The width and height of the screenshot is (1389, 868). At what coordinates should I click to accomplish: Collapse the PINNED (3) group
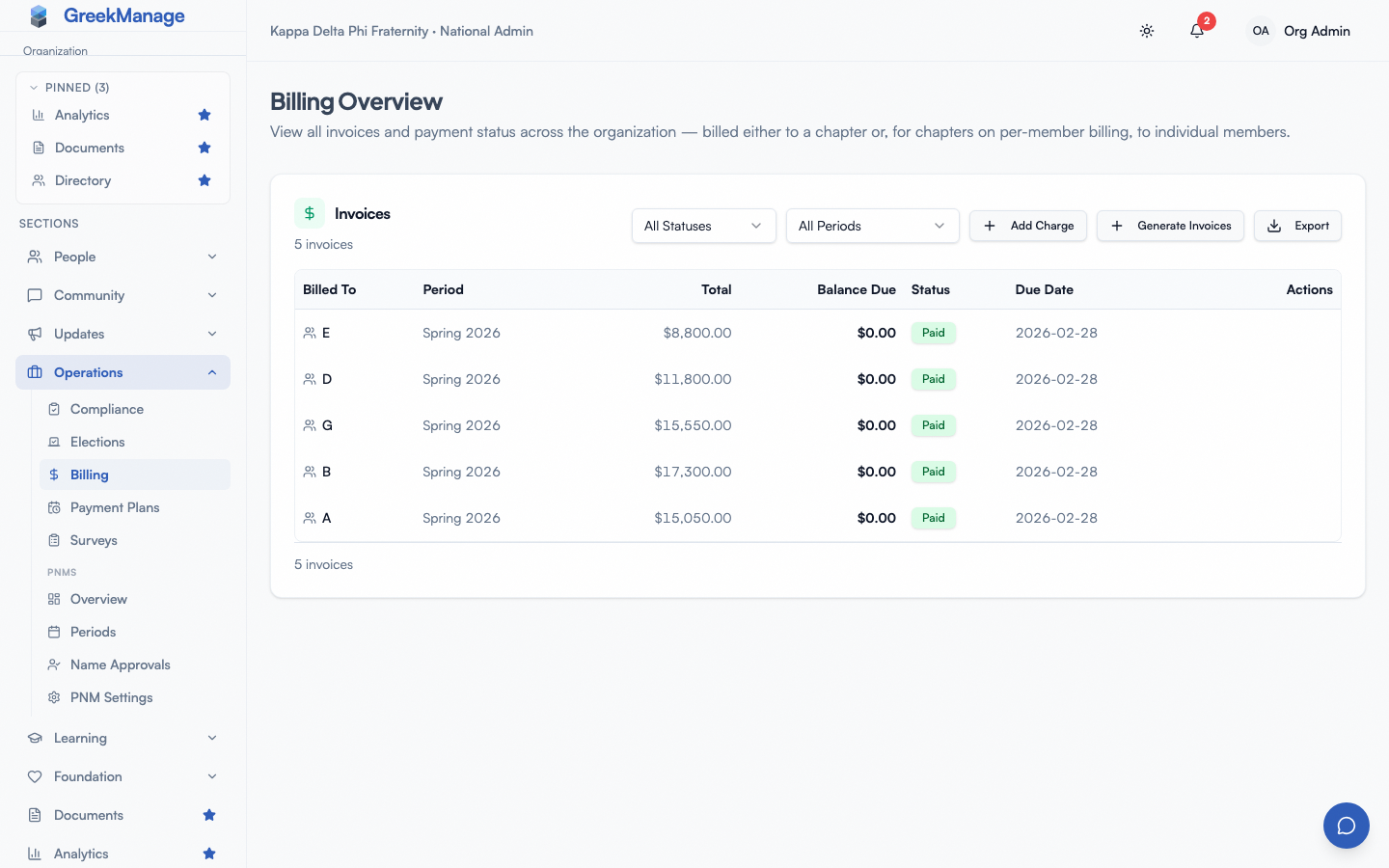[68, 87]
